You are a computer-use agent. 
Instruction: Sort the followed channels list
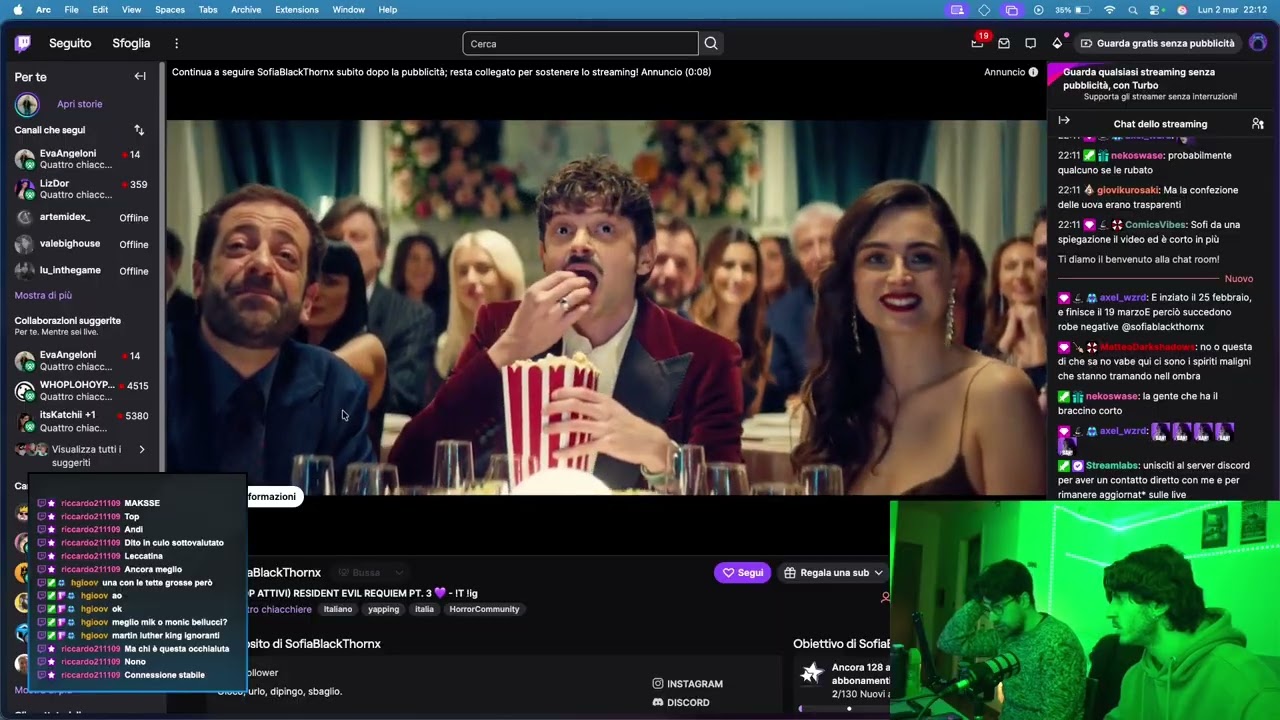click(139, 130)
